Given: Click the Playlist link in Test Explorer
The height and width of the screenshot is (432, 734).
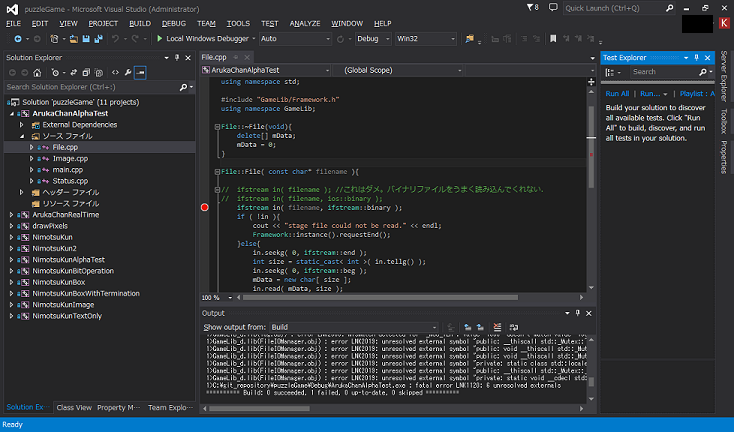Looking at the screenshot, I should pos(697,94).
